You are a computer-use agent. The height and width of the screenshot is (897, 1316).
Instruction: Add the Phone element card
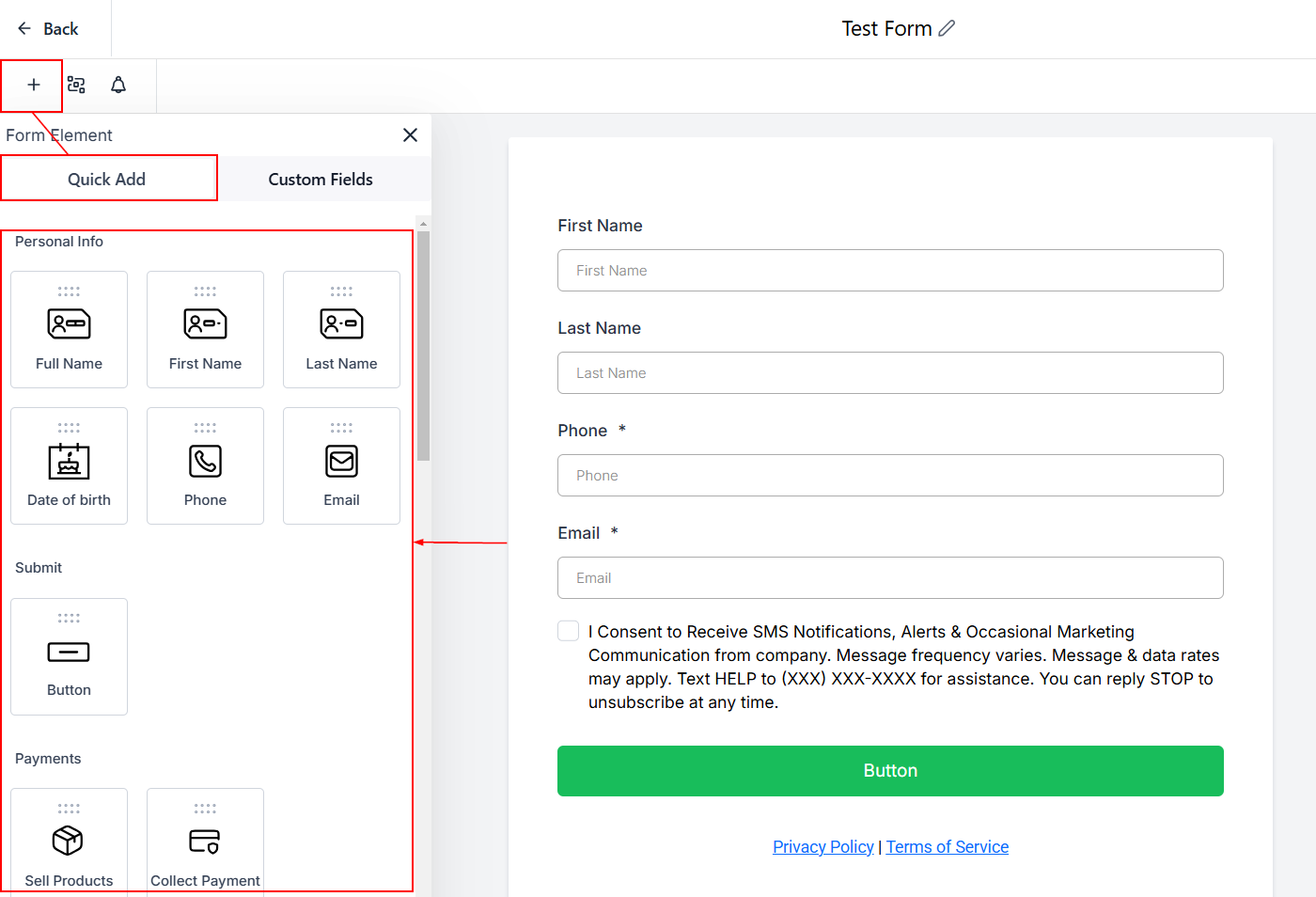click(x=205, y=465)
